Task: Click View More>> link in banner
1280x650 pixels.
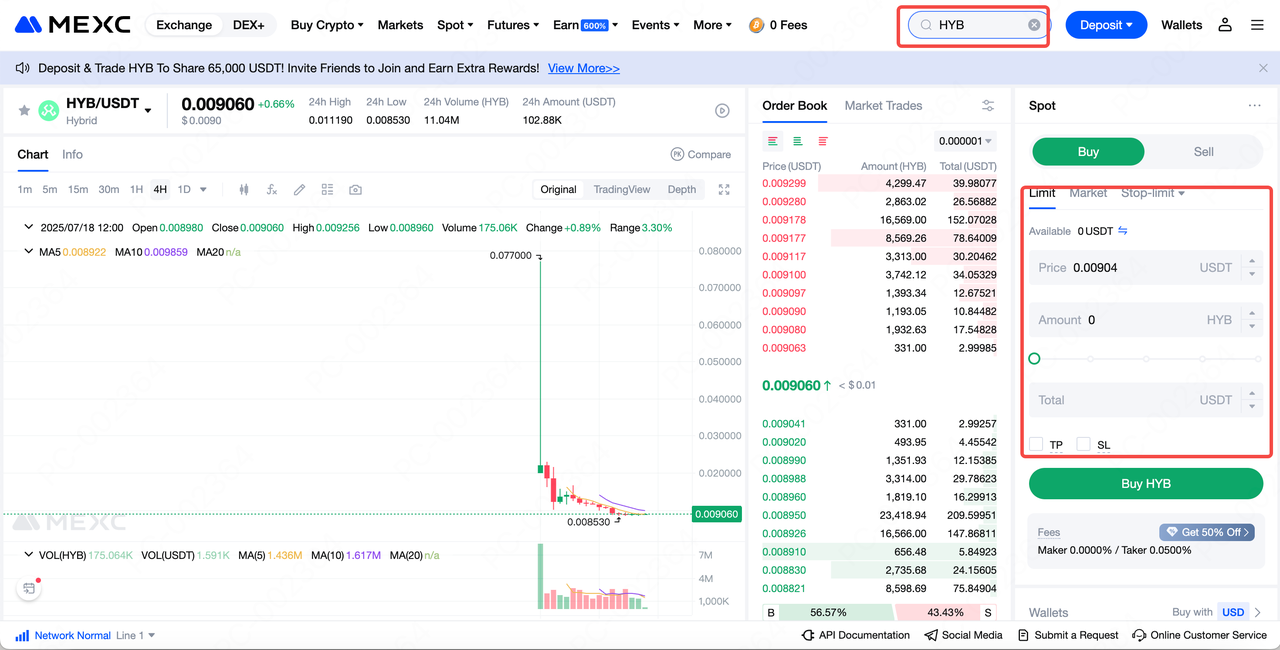Action: [x=584, y=68]
